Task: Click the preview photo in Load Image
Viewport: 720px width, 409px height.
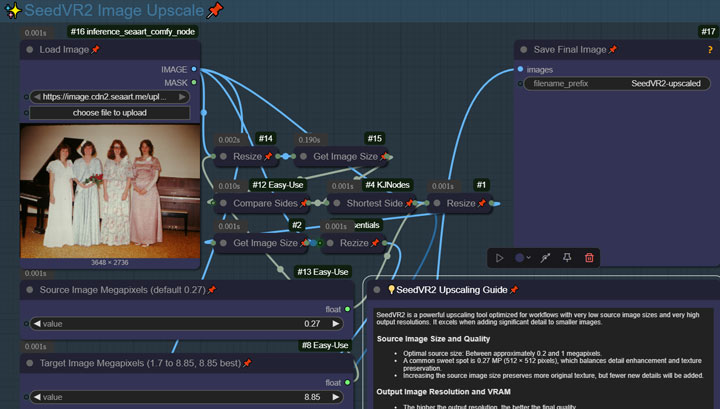Action: tap(110, 191)
